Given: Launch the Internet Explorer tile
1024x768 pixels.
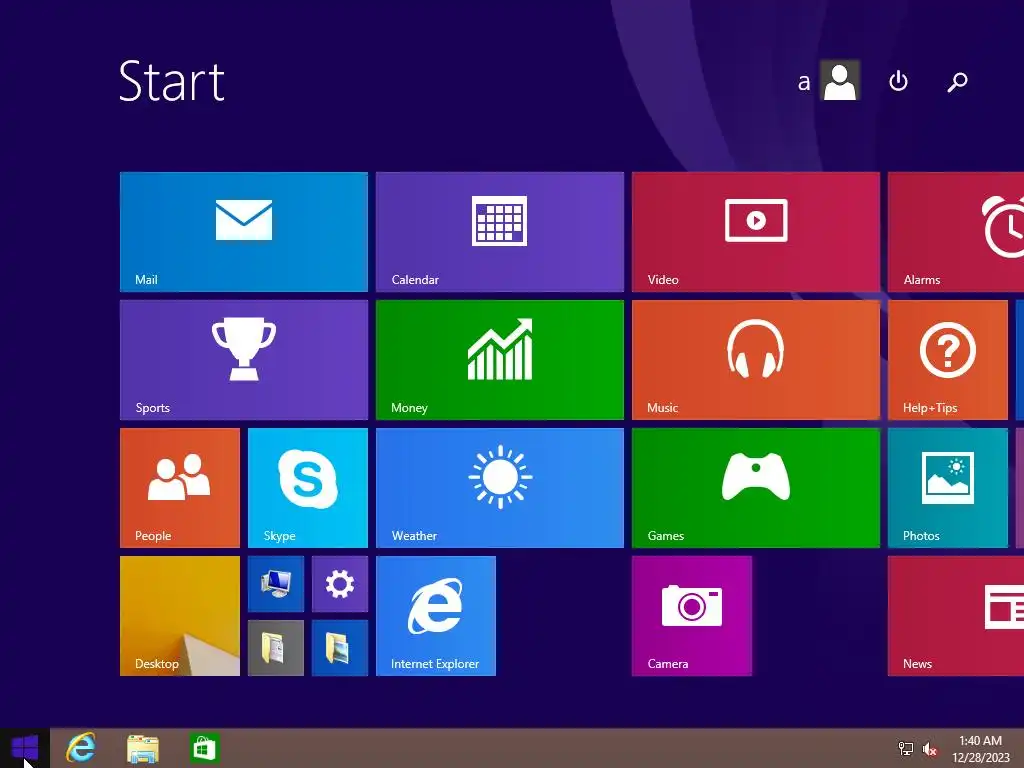Looking at the screenshot, I should tap(436, 616).
